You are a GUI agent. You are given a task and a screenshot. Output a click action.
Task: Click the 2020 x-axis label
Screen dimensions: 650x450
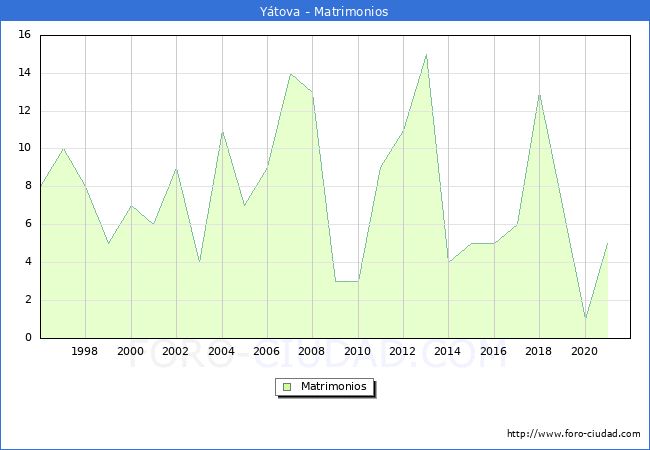[x=585, y=351]
